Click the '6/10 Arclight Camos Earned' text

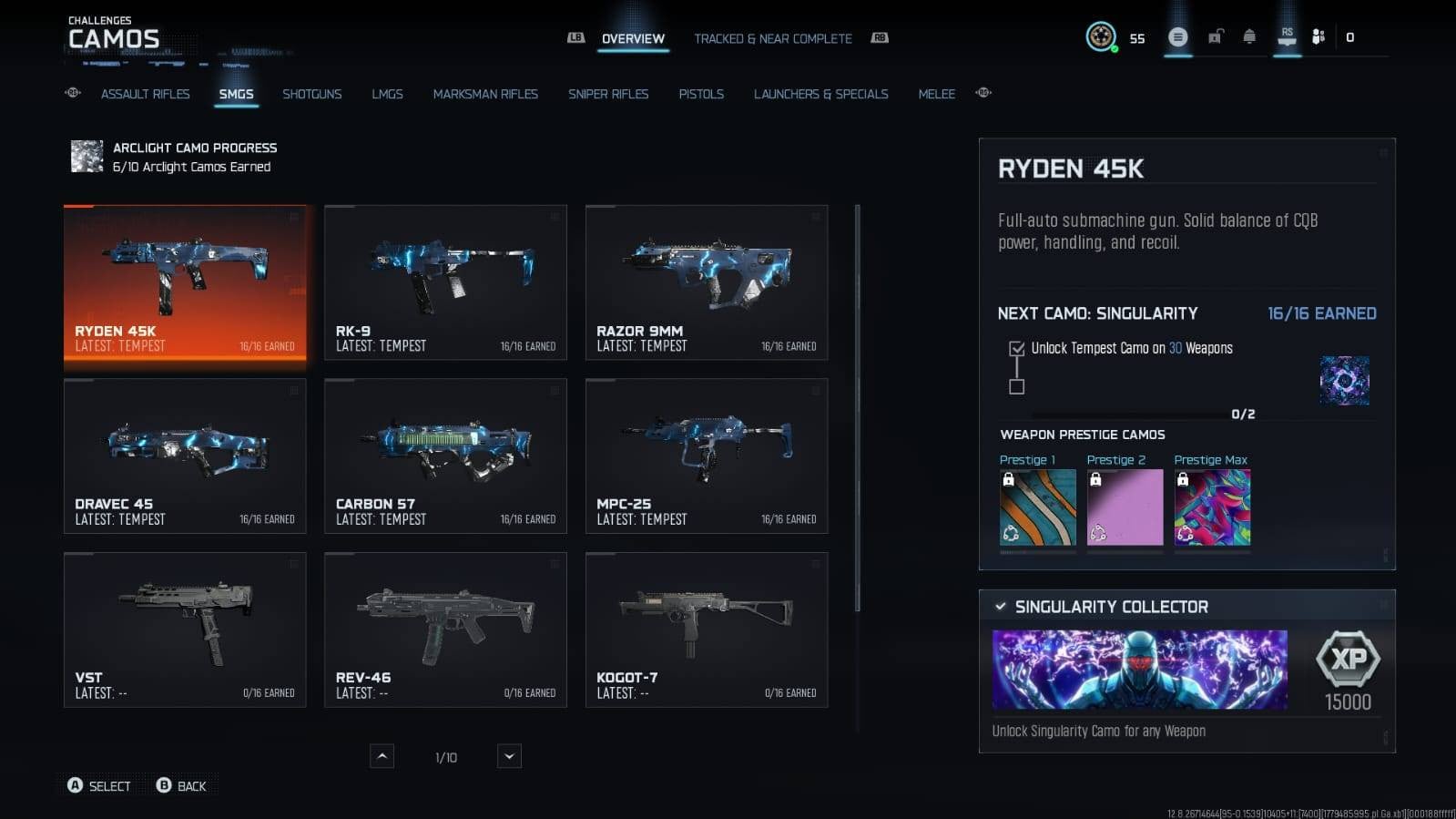pos(191,167)
